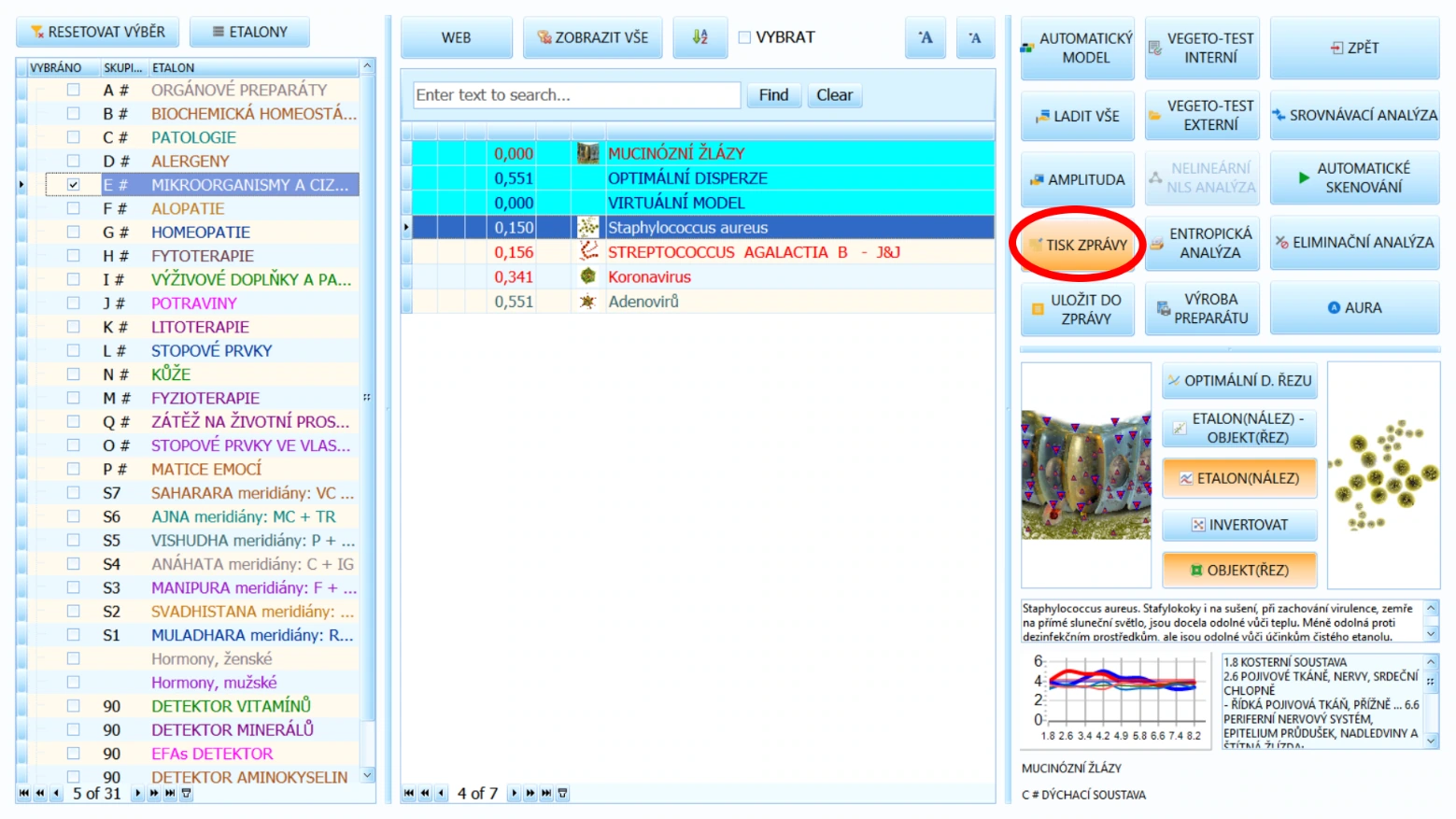Select the Koronavirus row icon

click(x=587, y=276)
